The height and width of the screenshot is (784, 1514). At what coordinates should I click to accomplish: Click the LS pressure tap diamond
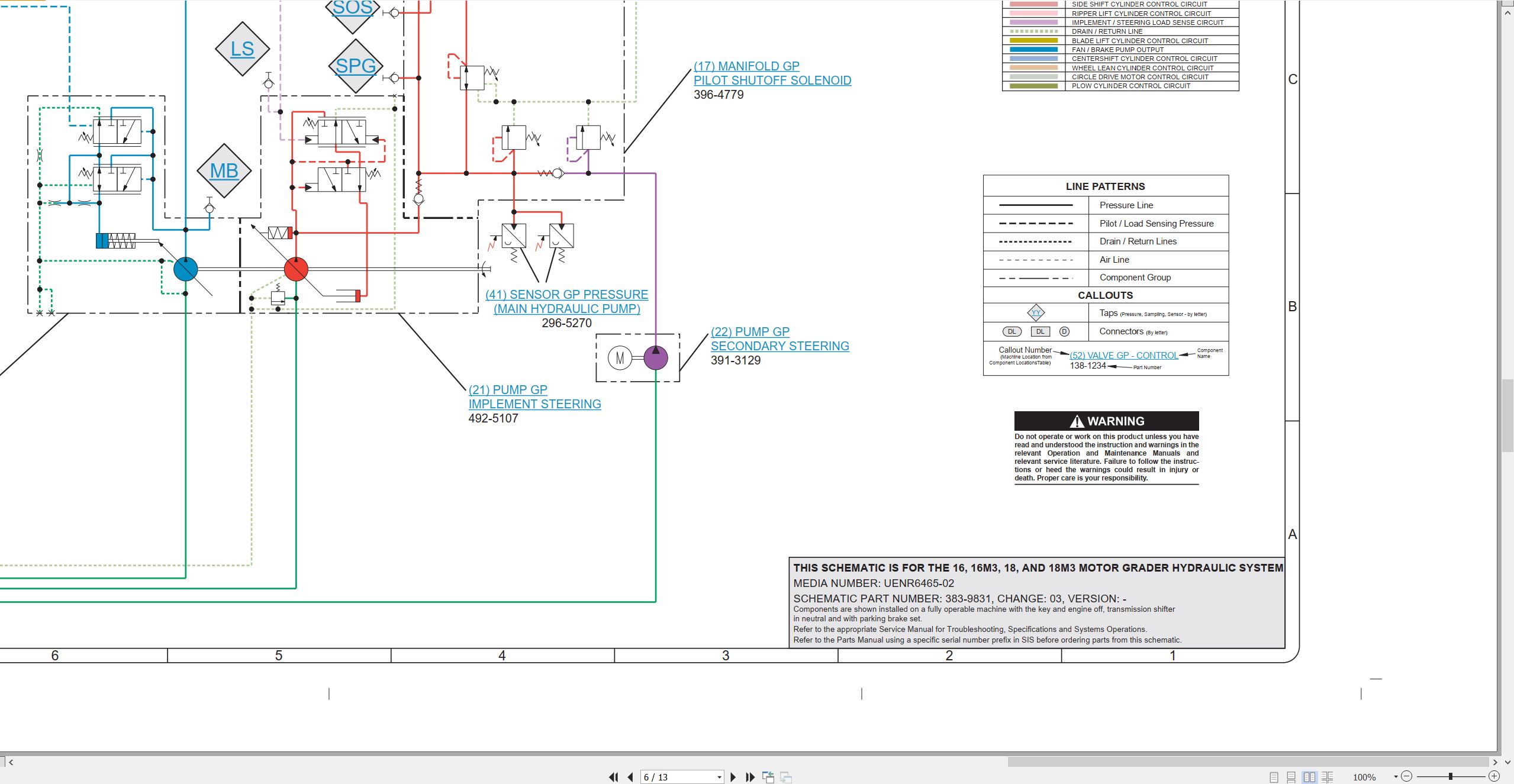[x=242, y=49]
